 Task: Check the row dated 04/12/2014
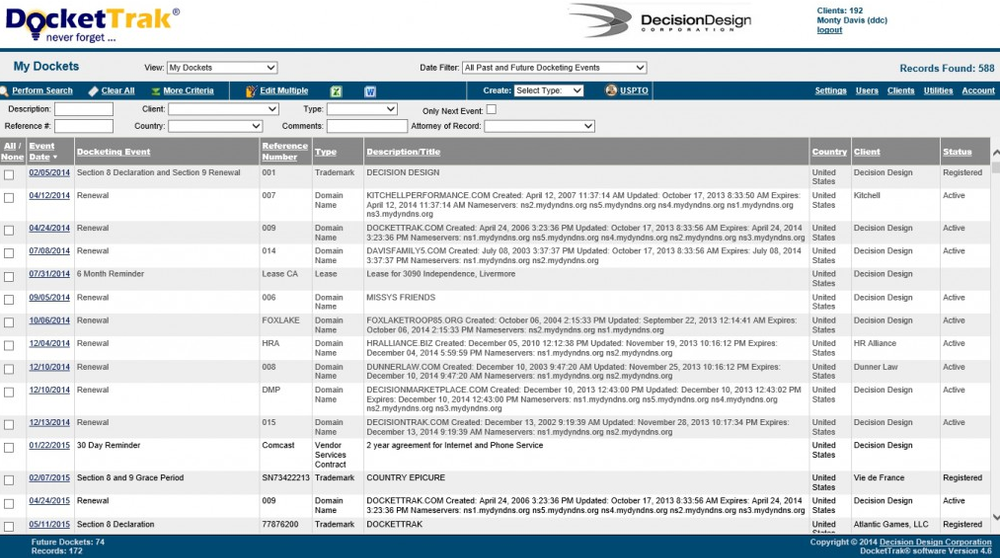tap(9, 198)
